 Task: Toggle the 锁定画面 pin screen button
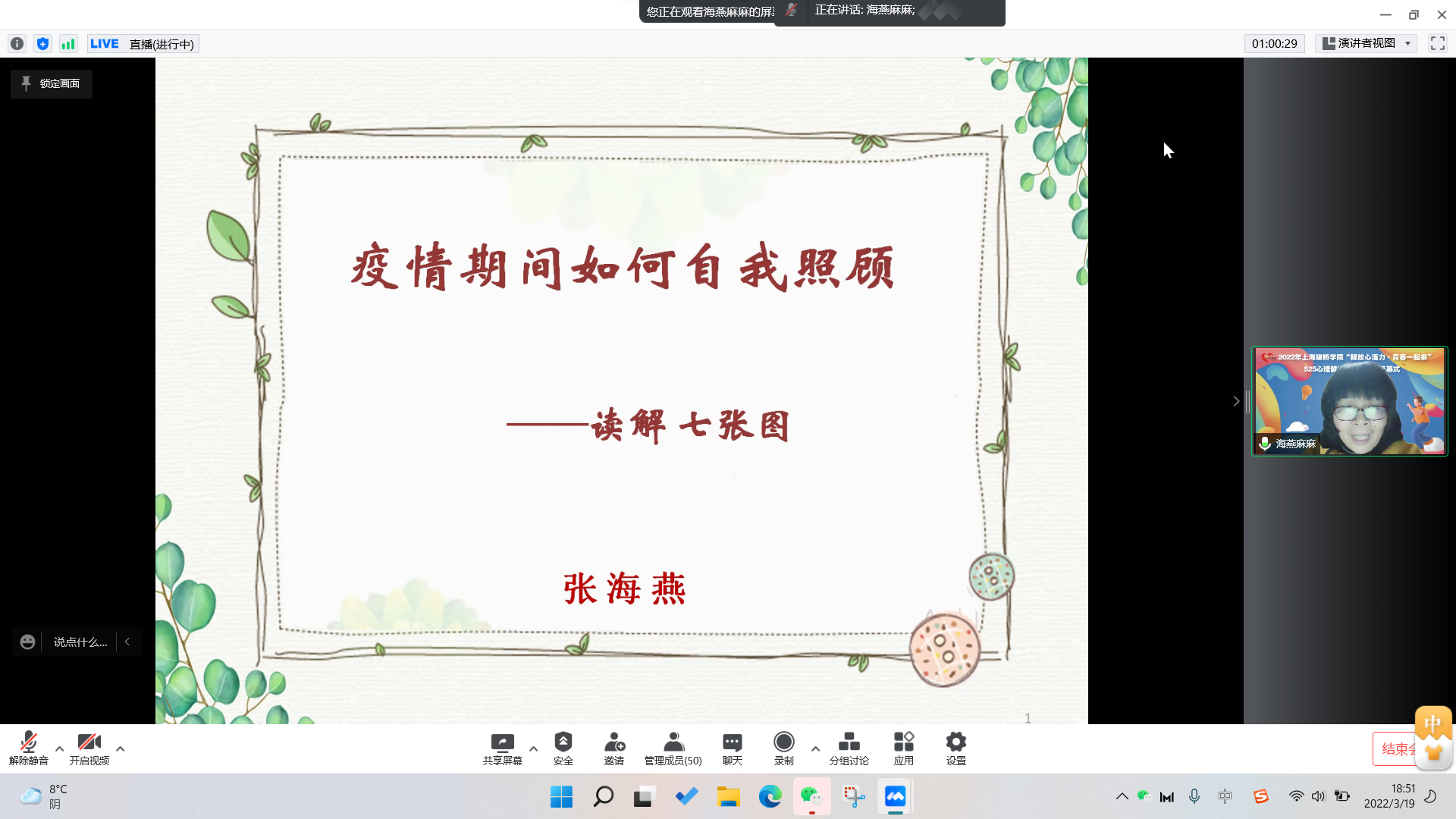point(52,83)
